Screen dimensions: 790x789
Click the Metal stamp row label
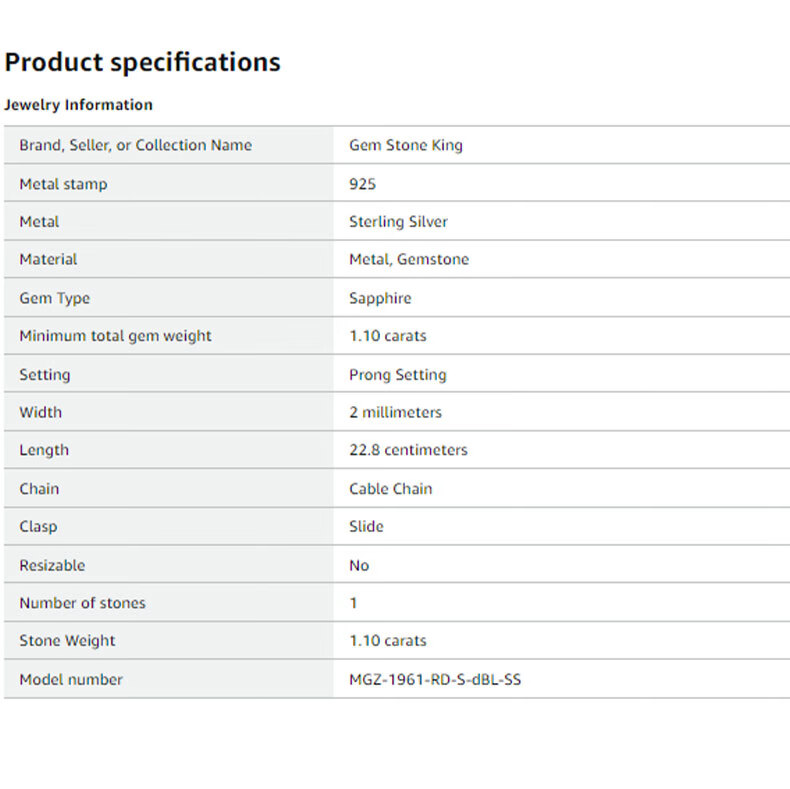[x=63, y=184]
